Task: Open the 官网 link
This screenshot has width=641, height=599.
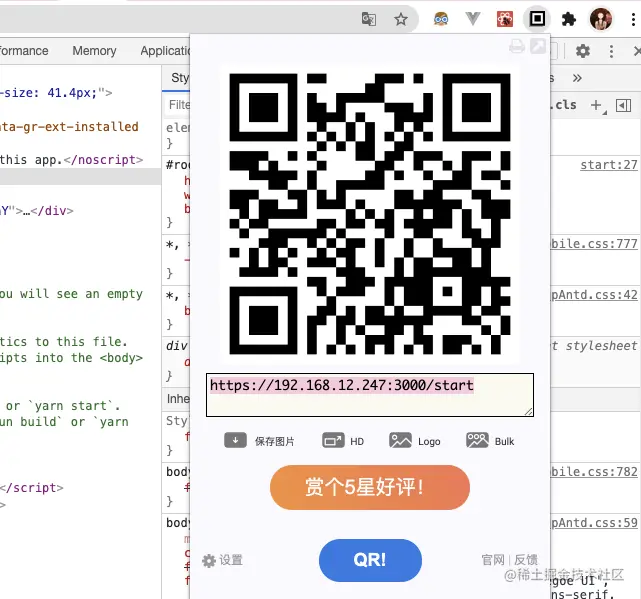Action: tap(493, 560)
